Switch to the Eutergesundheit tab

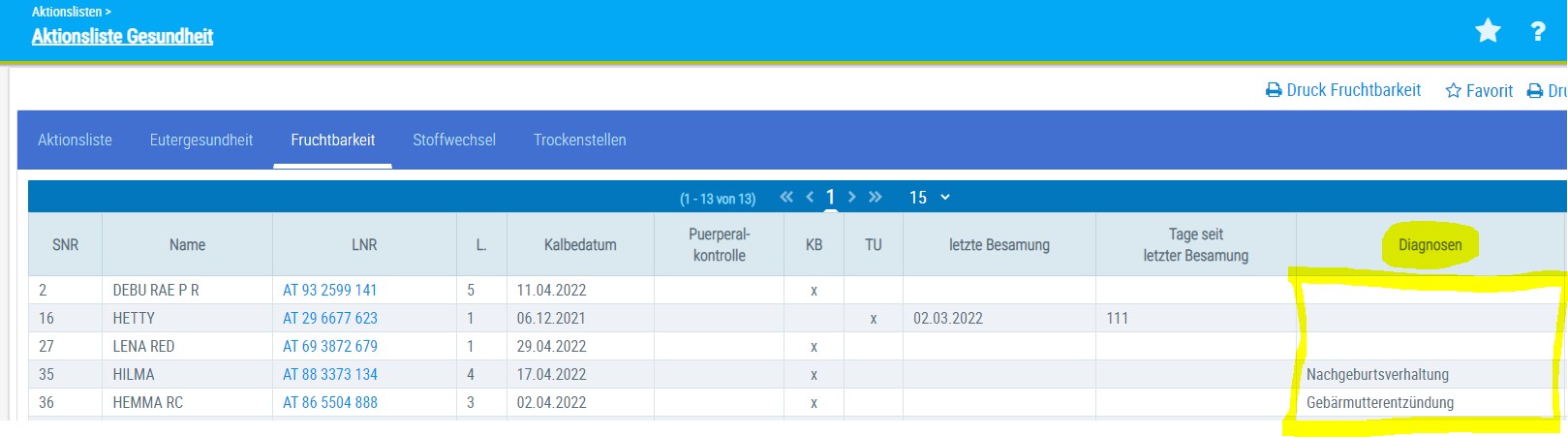(x=201, y=140)
